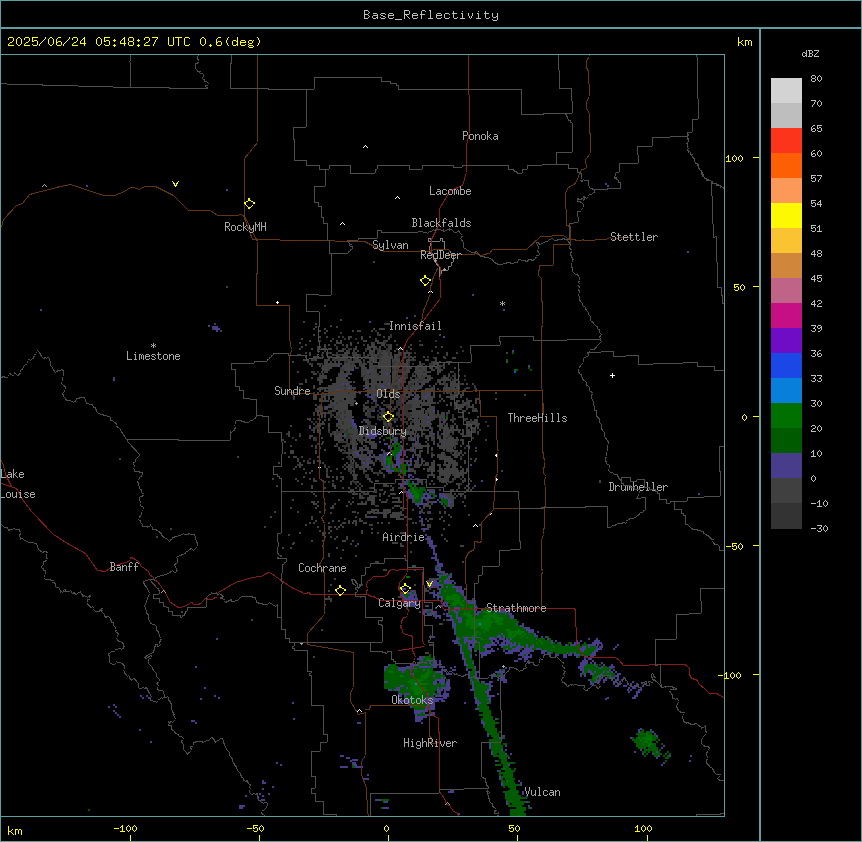862x842 pixels.
Task: Click the yellow diamond marker below RedDeer
Action: 426,281
